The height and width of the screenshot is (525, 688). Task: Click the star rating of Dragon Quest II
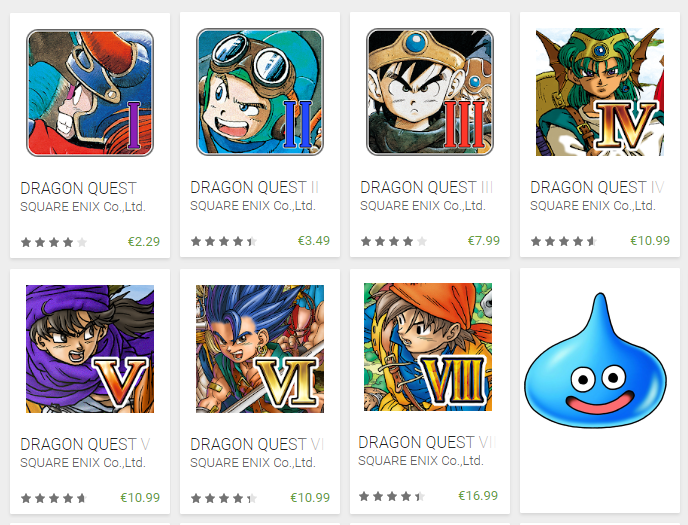(x=224, y=241)
